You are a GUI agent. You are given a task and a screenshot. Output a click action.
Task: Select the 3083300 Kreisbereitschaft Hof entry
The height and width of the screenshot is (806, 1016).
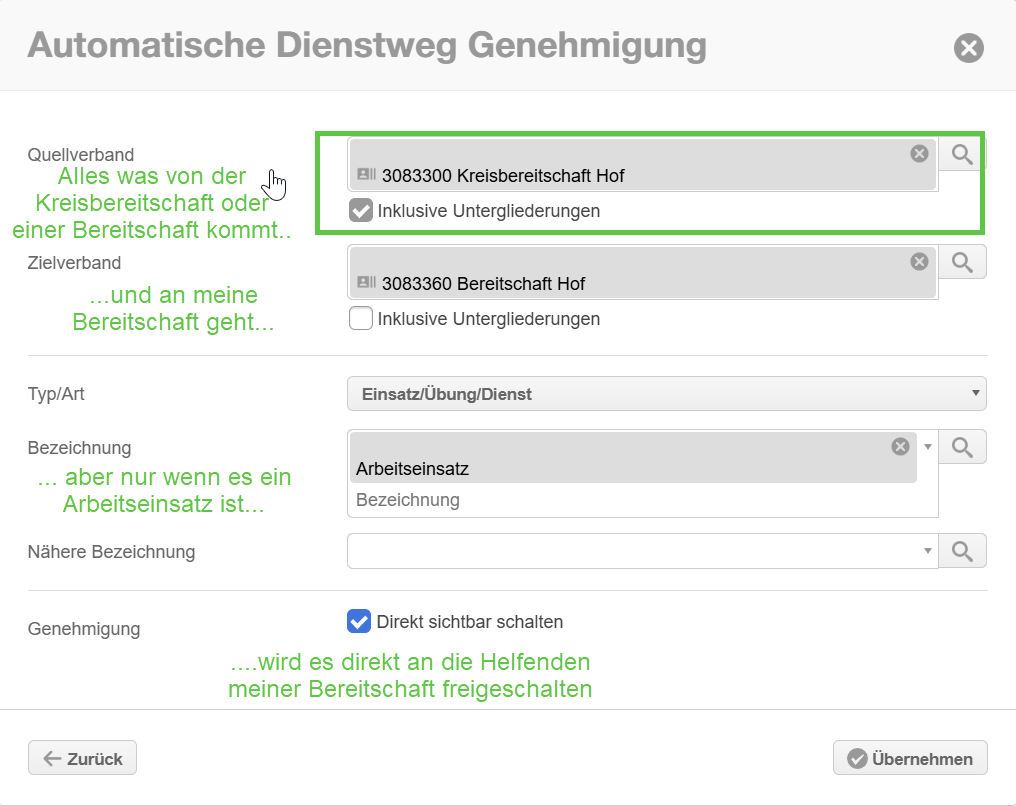pos(502,176)
